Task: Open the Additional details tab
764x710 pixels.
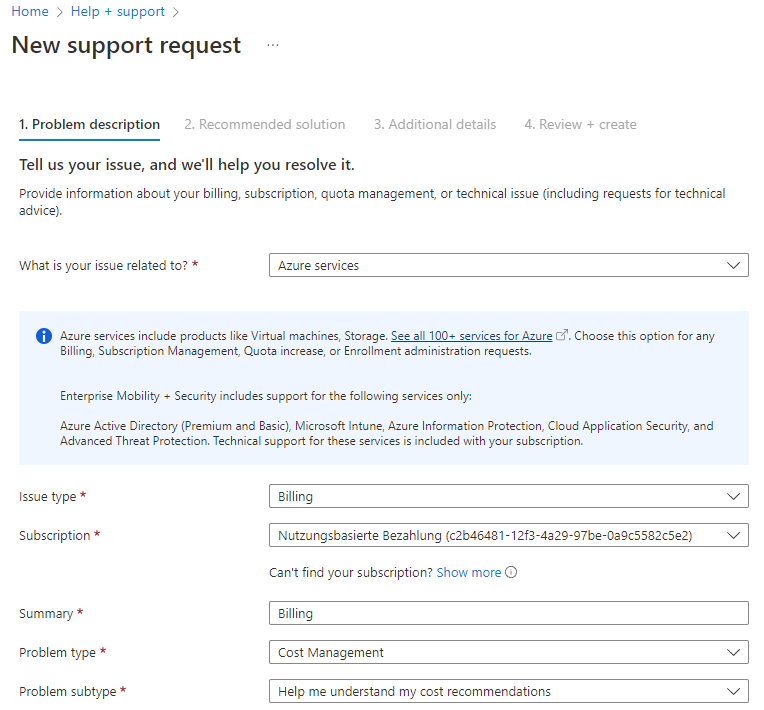Action: point(435,125)
